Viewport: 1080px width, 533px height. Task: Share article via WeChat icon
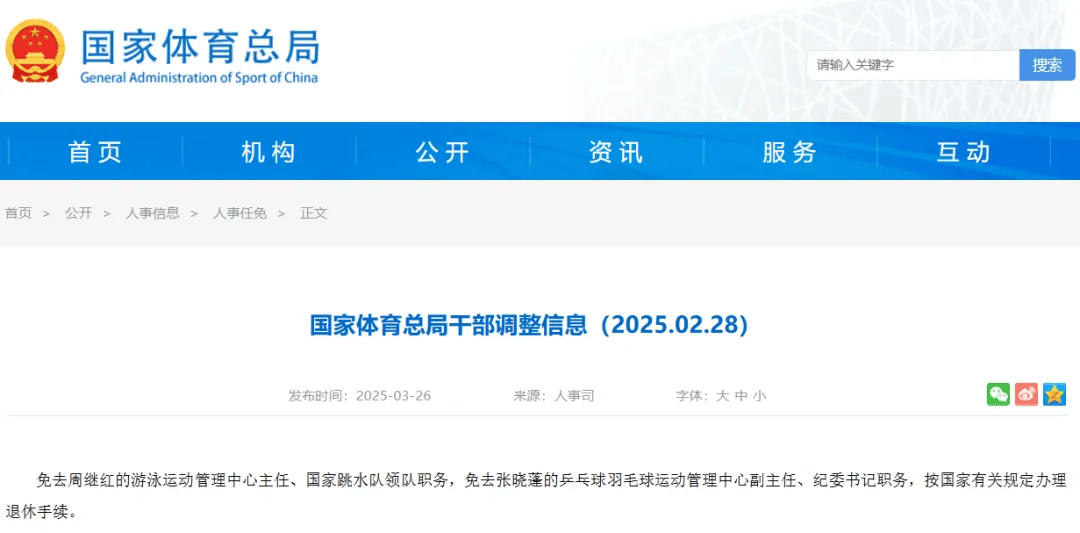998,394
